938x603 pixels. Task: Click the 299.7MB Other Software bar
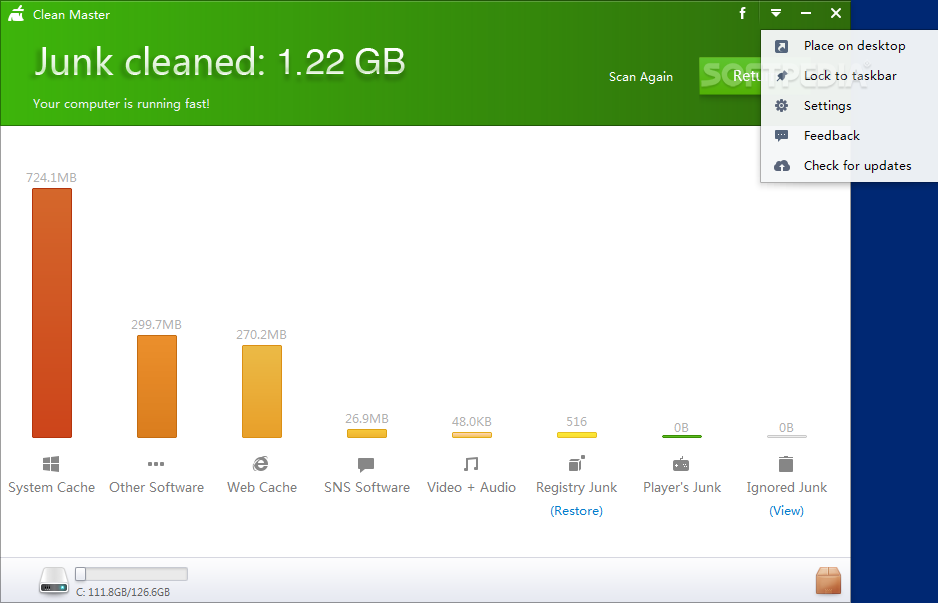157,386
